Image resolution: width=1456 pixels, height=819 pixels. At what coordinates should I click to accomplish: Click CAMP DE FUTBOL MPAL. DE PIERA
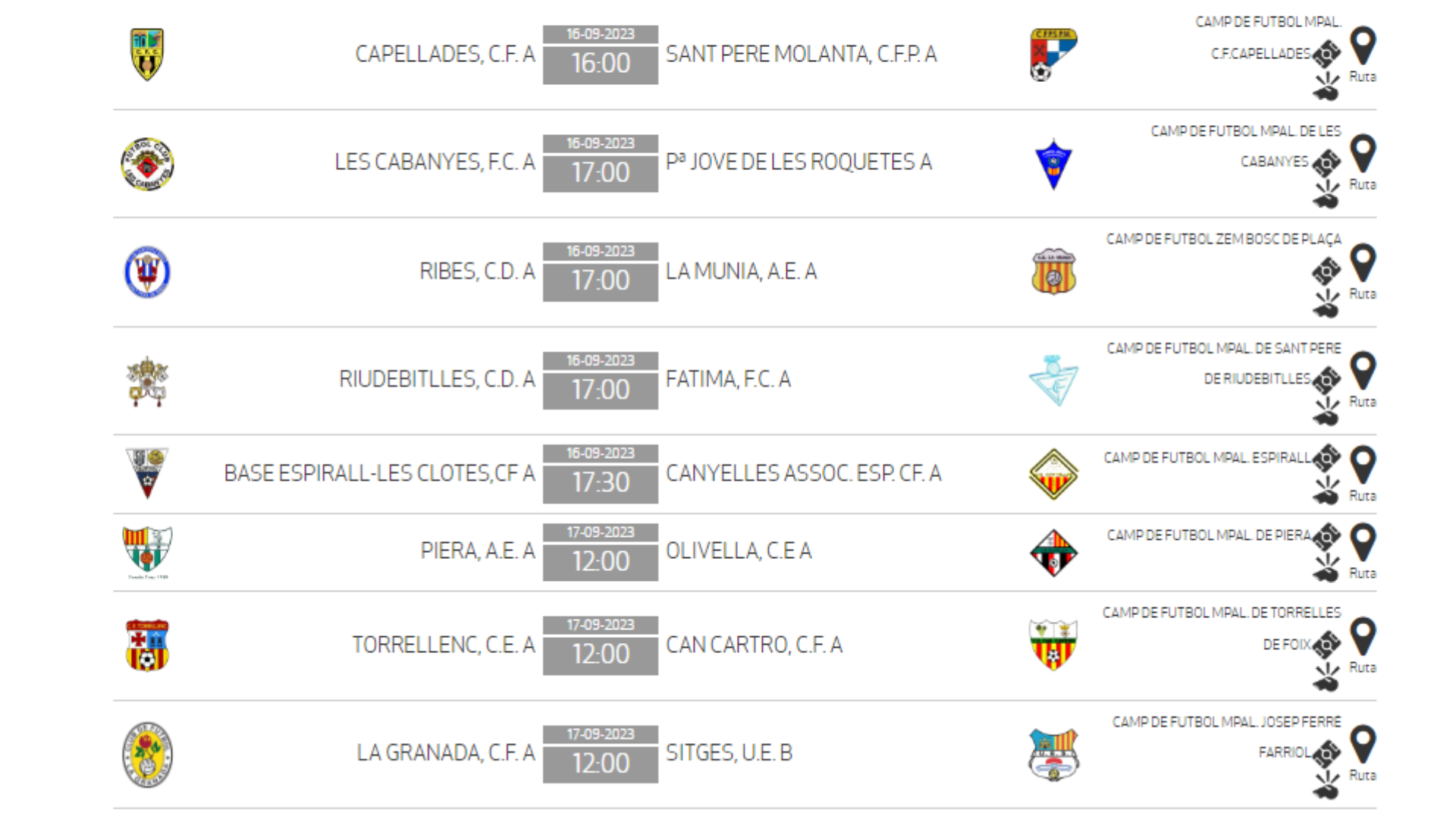(1209, 535)
